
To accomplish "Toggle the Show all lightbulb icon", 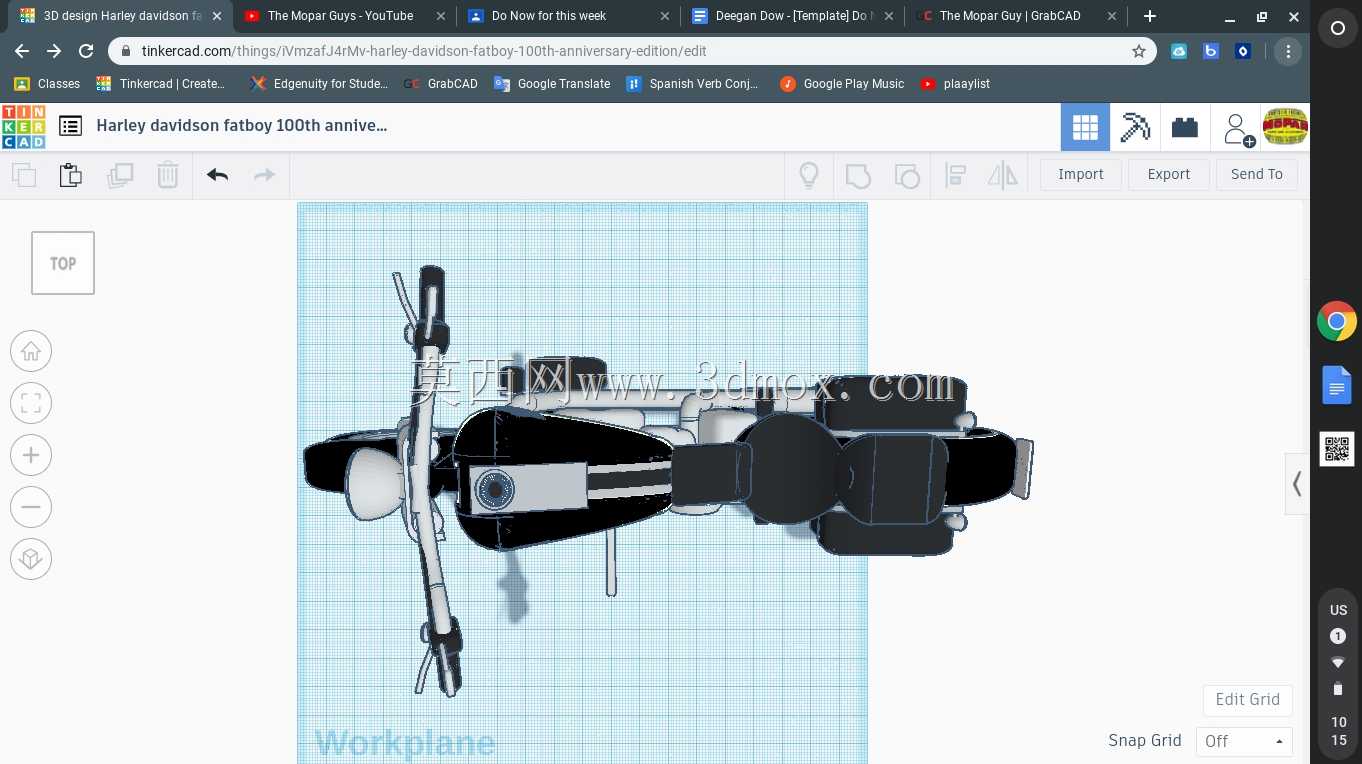I will coord(809,175).
